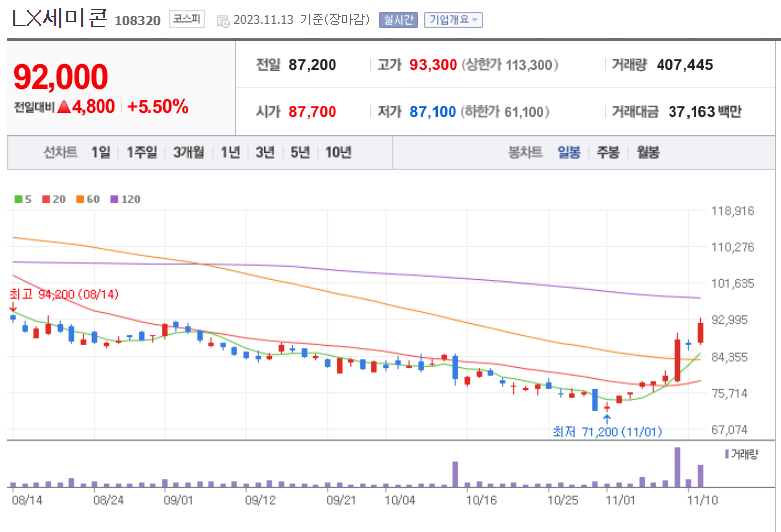This screenshot has height=532, width=781.
Task: Switch to 주봉 candle chart
Action: pos(608,152)
